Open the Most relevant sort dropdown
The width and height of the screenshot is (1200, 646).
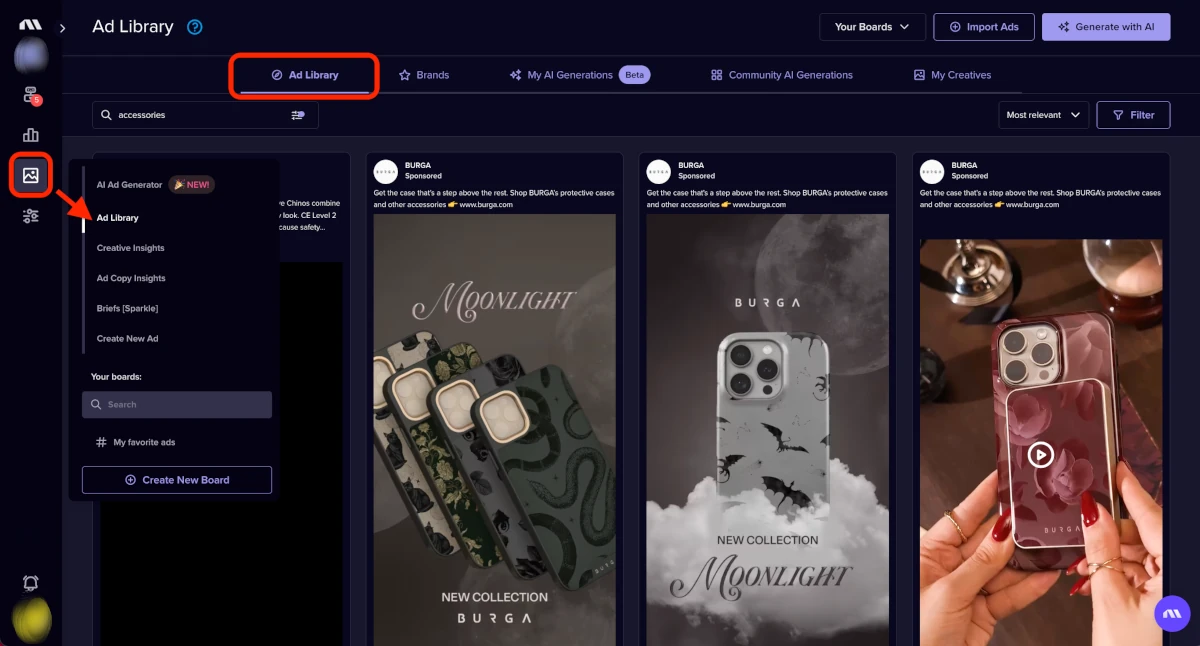click(x=1044, y=115)
